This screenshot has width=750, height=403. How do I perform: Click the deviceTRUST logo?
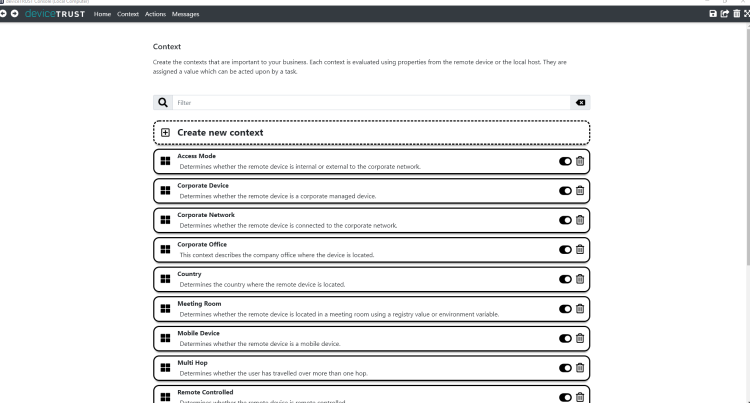(x=55, y=14)
